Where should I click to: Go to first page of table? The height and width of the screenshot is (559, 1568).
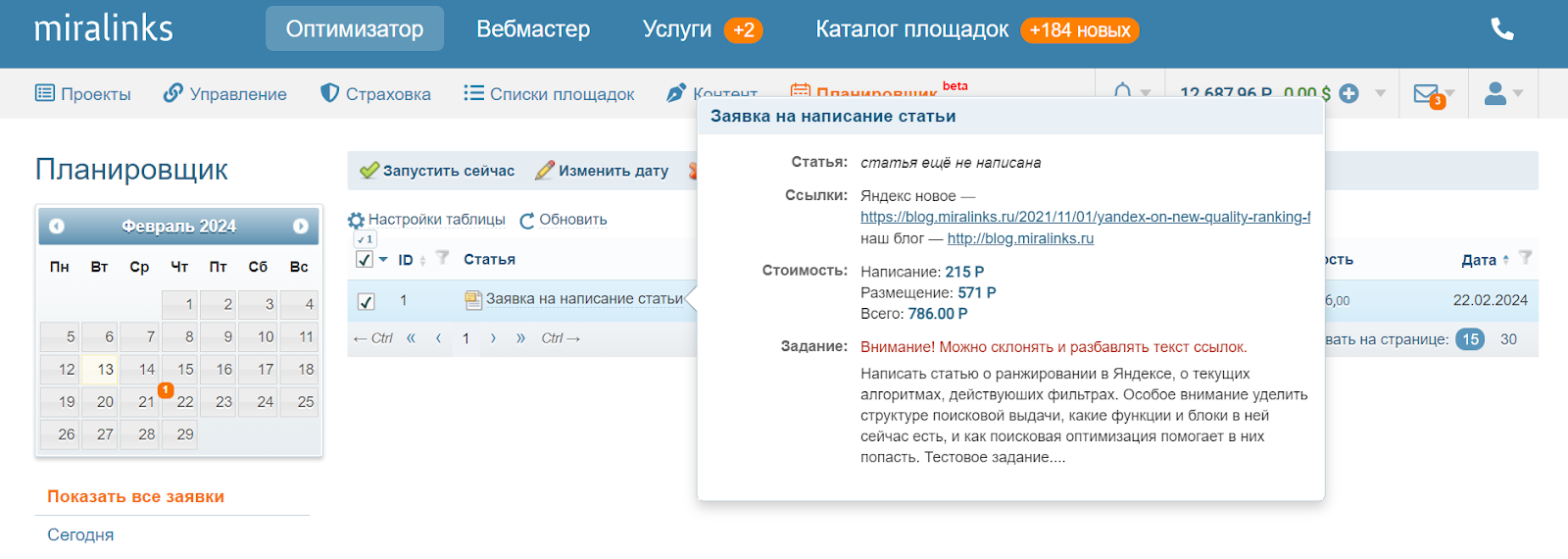click(x=411, y=338)
